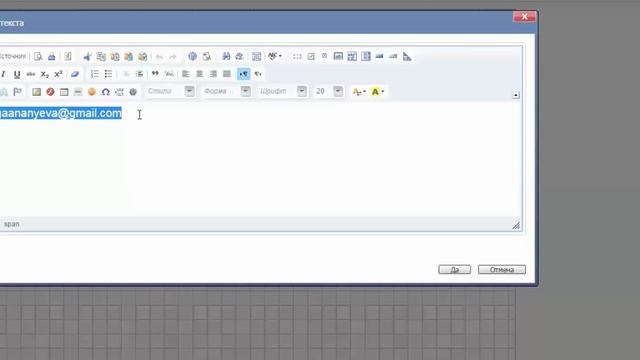This screenshot has height=360, width=640.
Task: Click the Print icon
Action: (51, 56)
